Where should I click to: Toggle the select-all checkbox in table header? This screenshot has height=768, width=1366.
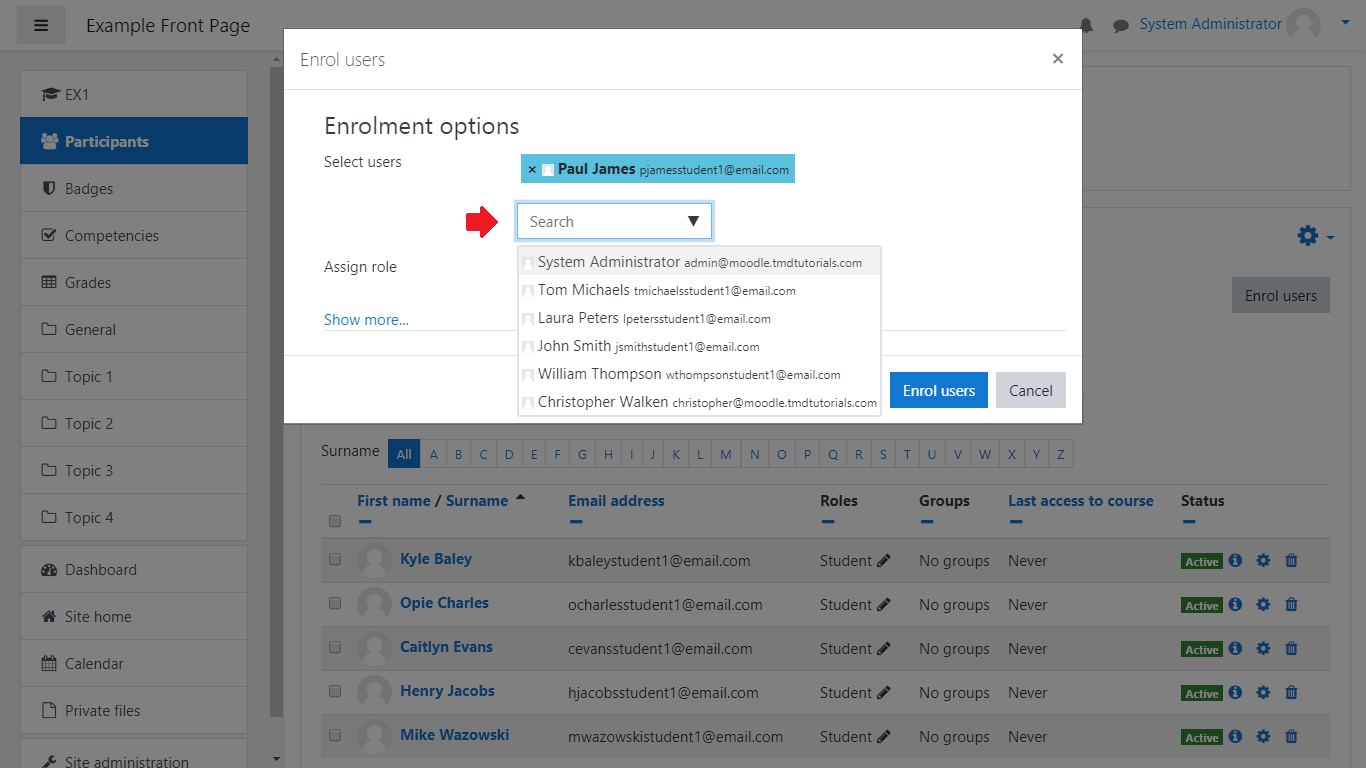tap(335, 521)
